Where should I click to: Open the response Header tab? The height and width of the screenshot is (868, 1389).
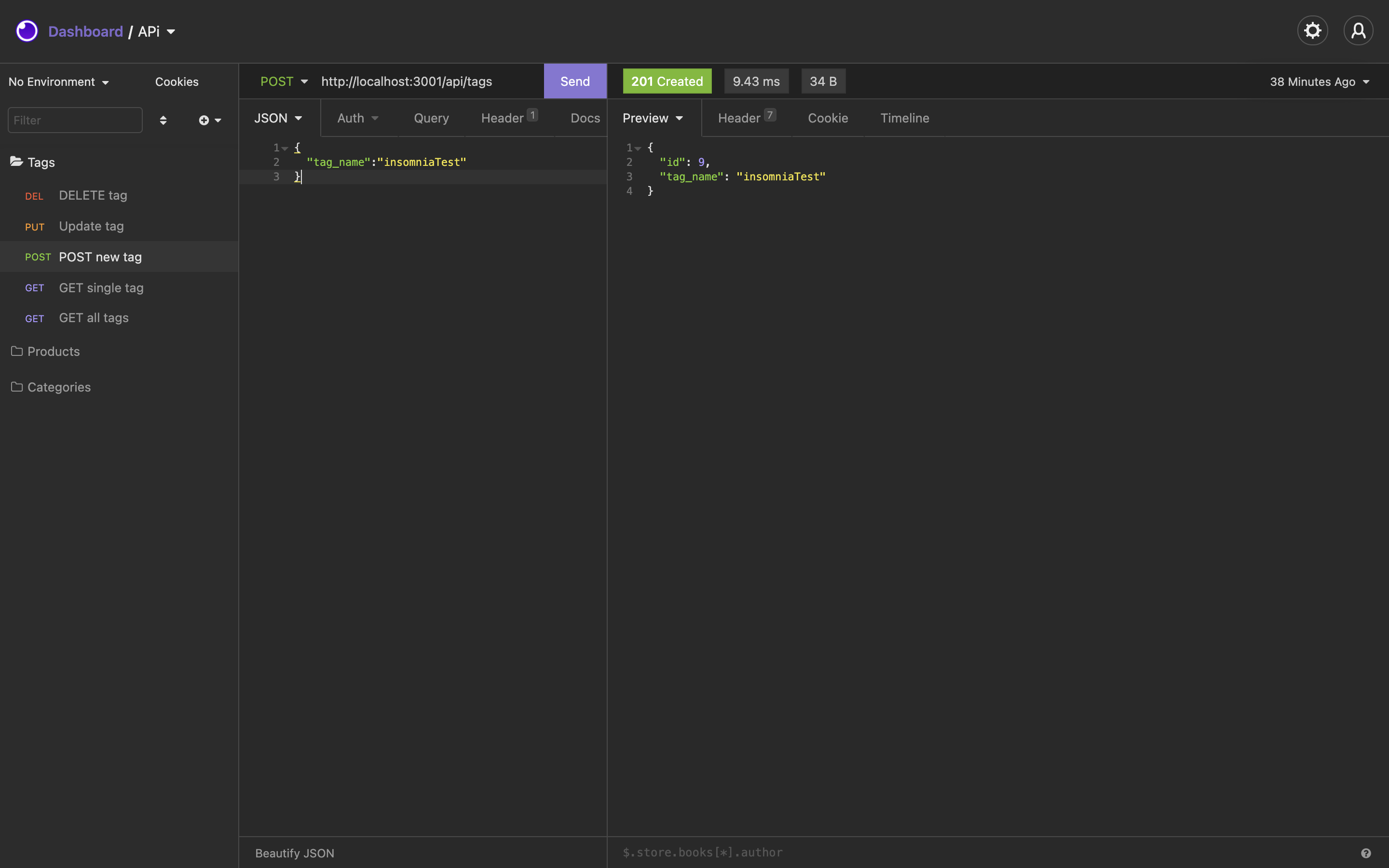pos(747,118)
